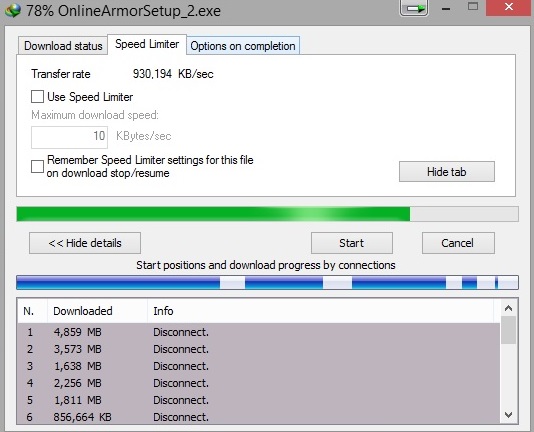The width and height of the screenshot is (534, 432).
Task: Select connection row with 856,664 KB
Action: tap(259, 416)
